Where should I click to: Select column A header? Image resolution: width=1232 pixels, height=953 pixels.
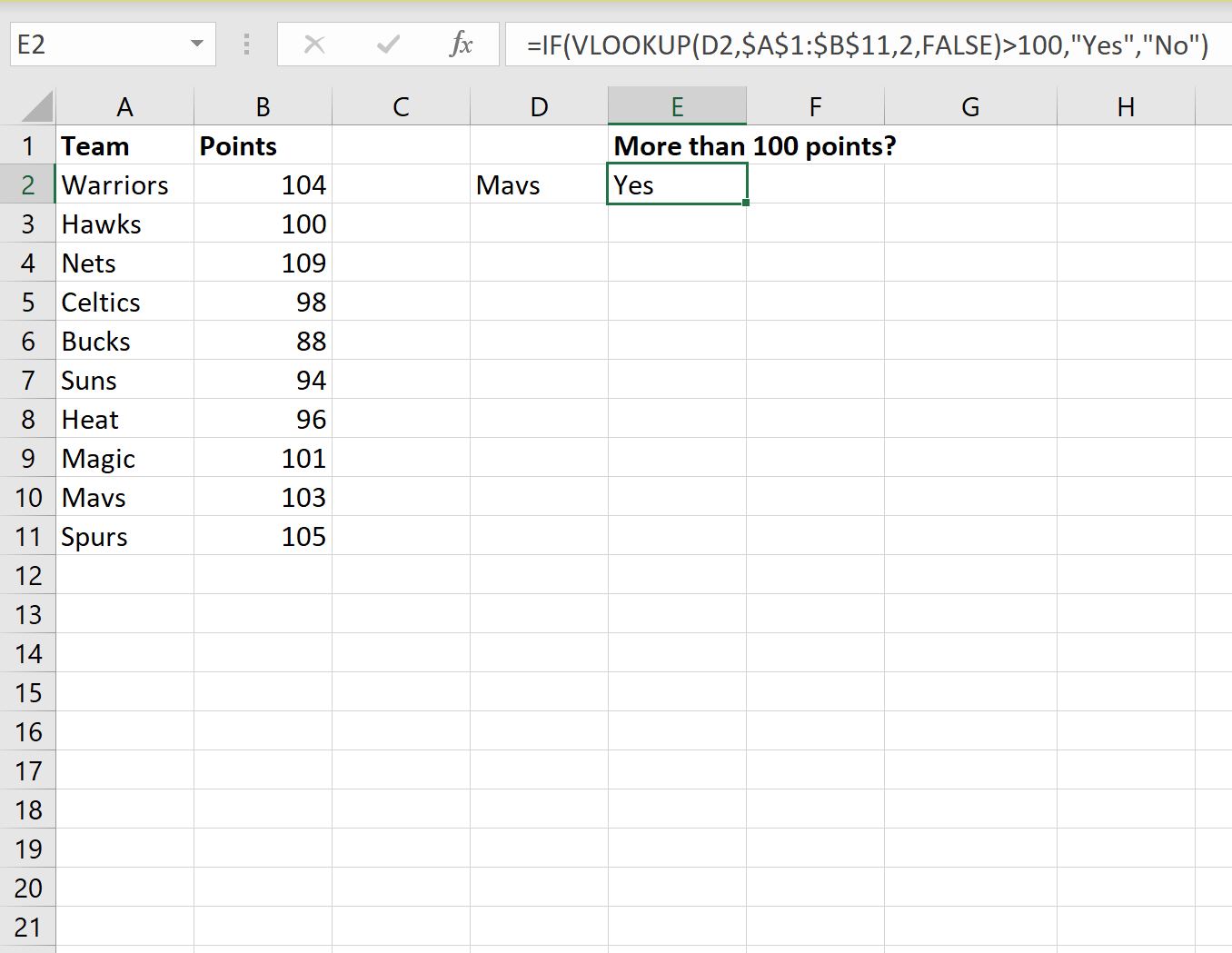click(124, 105)
